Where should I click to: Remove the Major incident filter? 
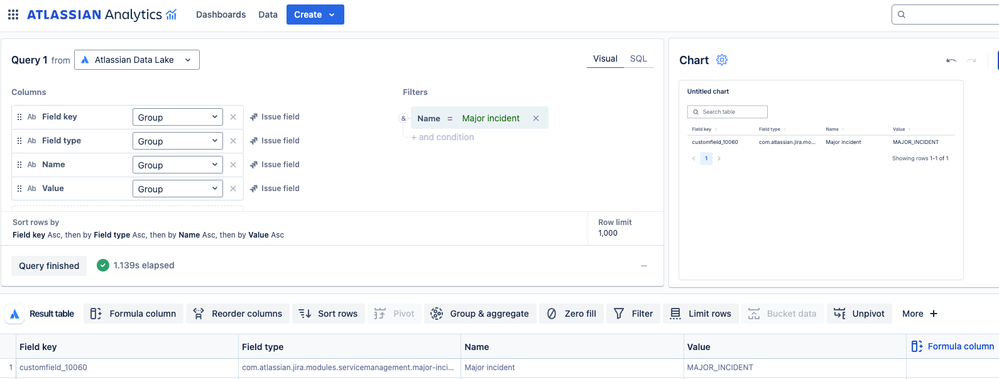[x=536, y=118]
